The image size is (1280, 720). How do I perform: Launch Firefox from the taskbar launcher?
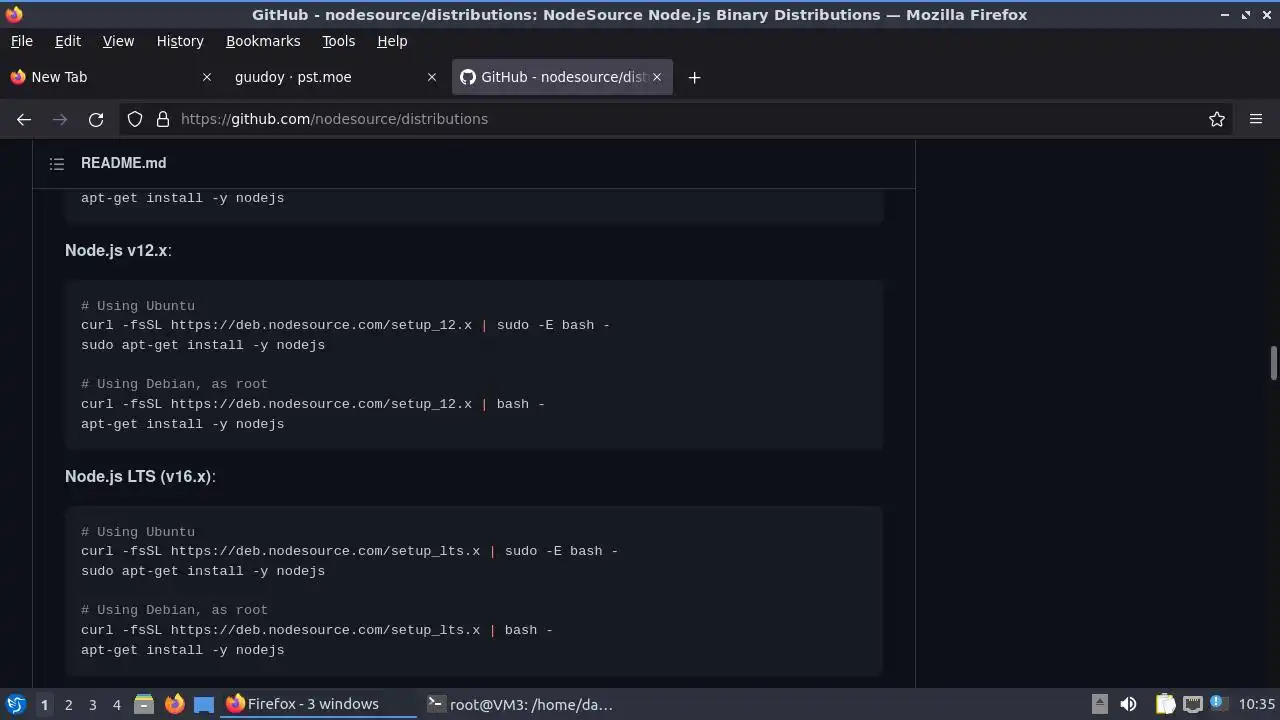(x=174, y=704)
